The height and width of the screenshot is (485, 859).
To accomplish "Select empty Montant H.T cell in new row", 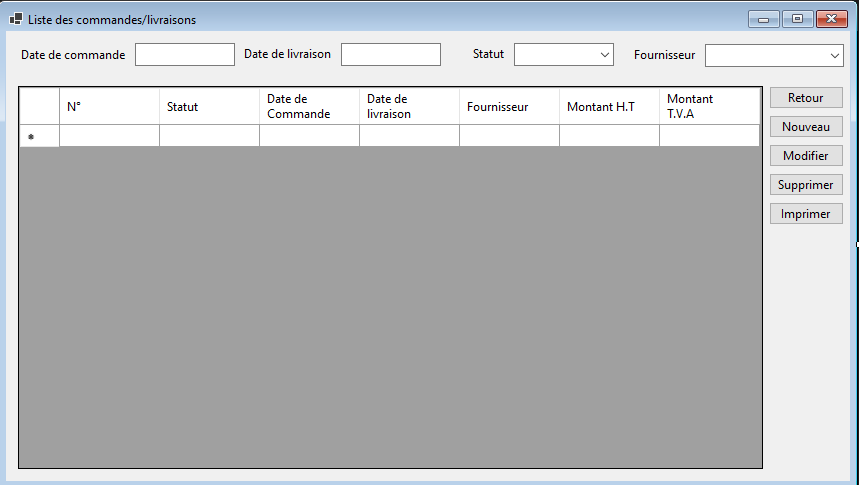I will 609,135.
